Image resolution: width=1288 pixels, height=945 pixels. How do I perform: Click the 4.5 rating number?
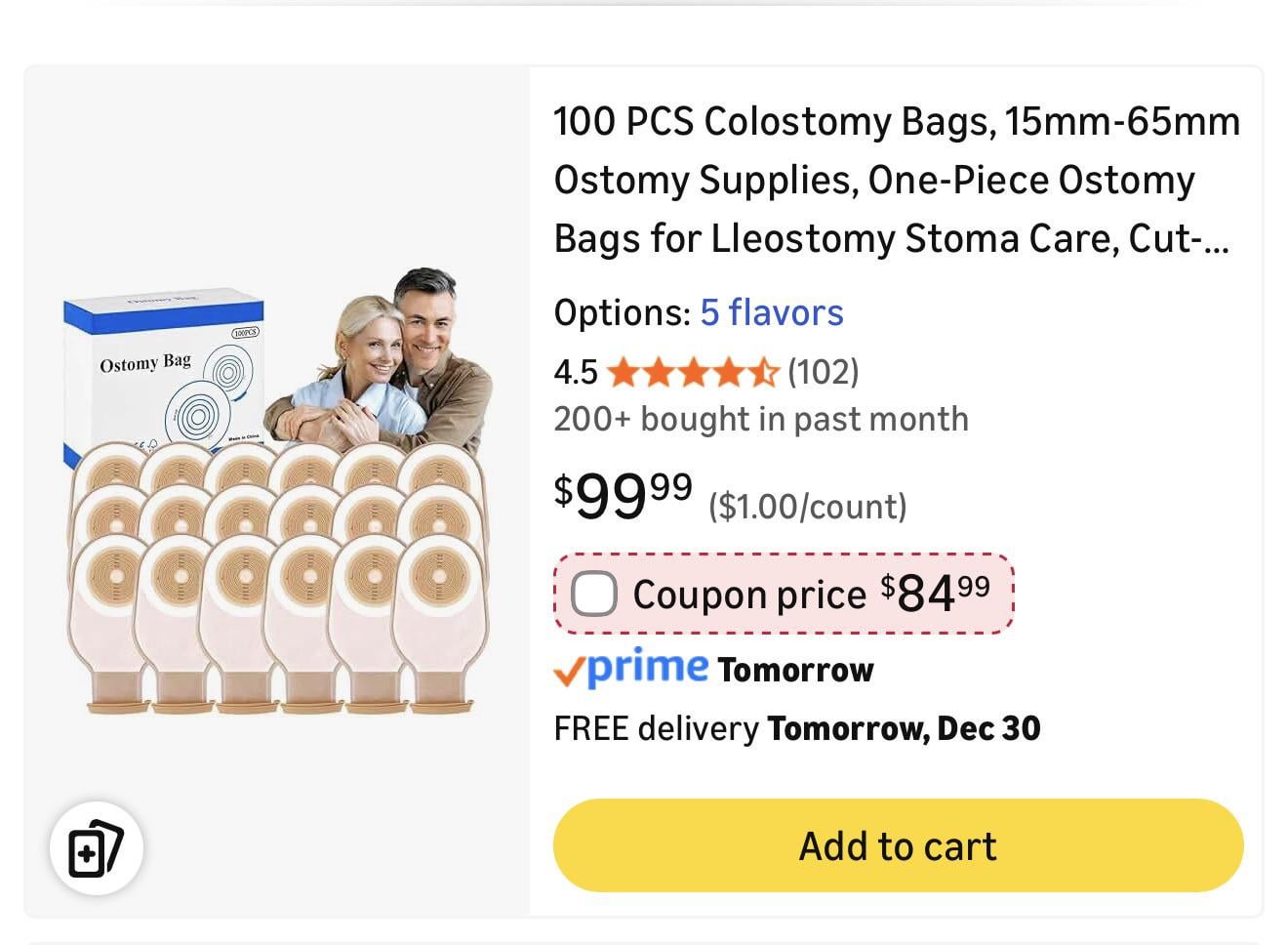pyautogui.click(x=575, y=372)
